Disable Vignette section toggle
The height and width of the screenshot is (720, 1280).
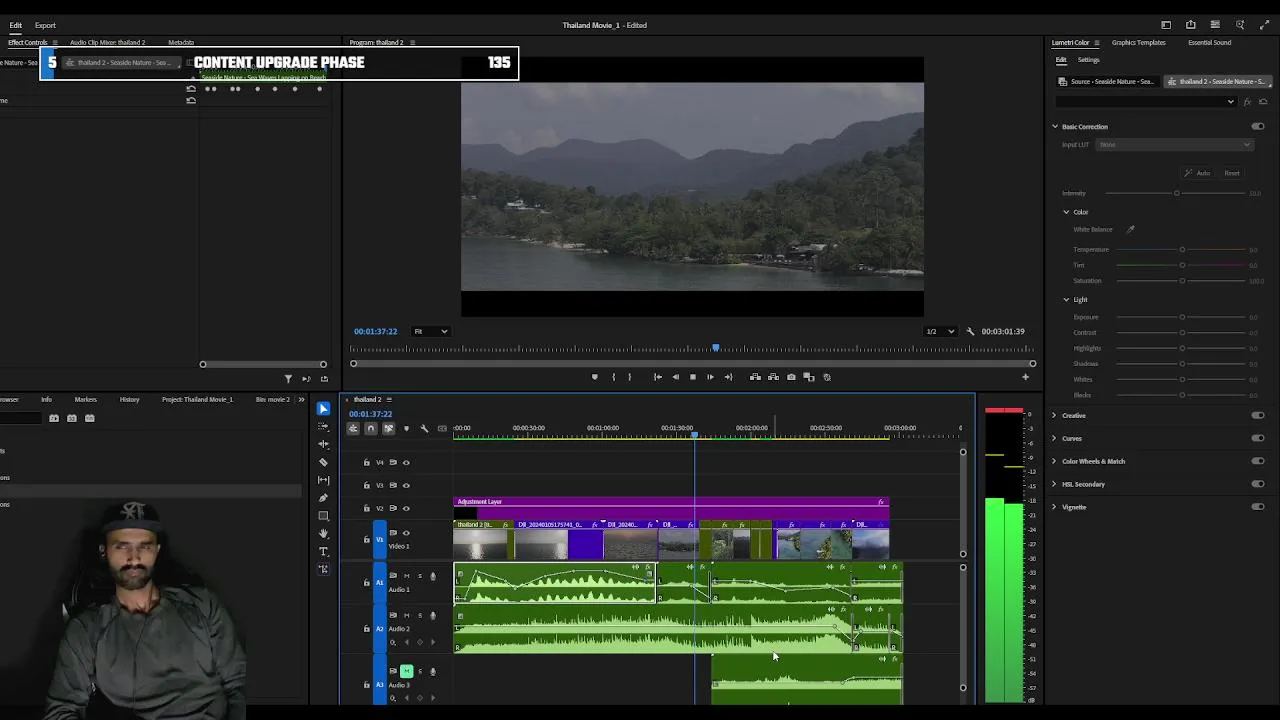coord(1258,507)
